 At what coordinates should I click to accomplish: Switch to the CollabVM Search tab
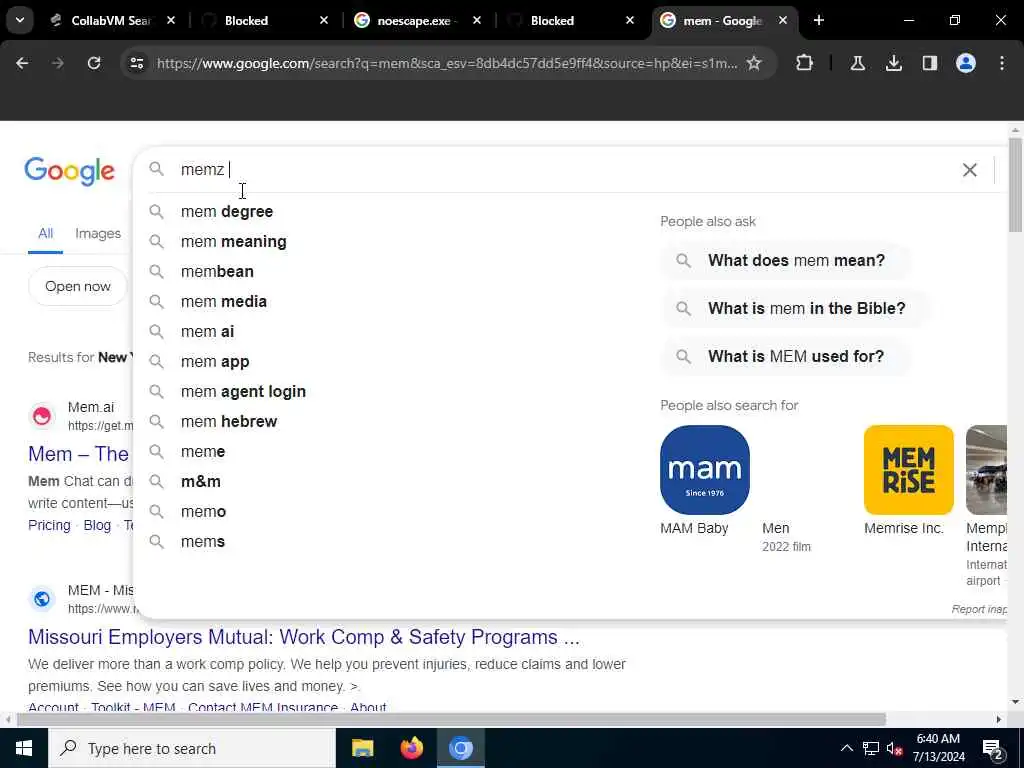click(x=112, y=21)
